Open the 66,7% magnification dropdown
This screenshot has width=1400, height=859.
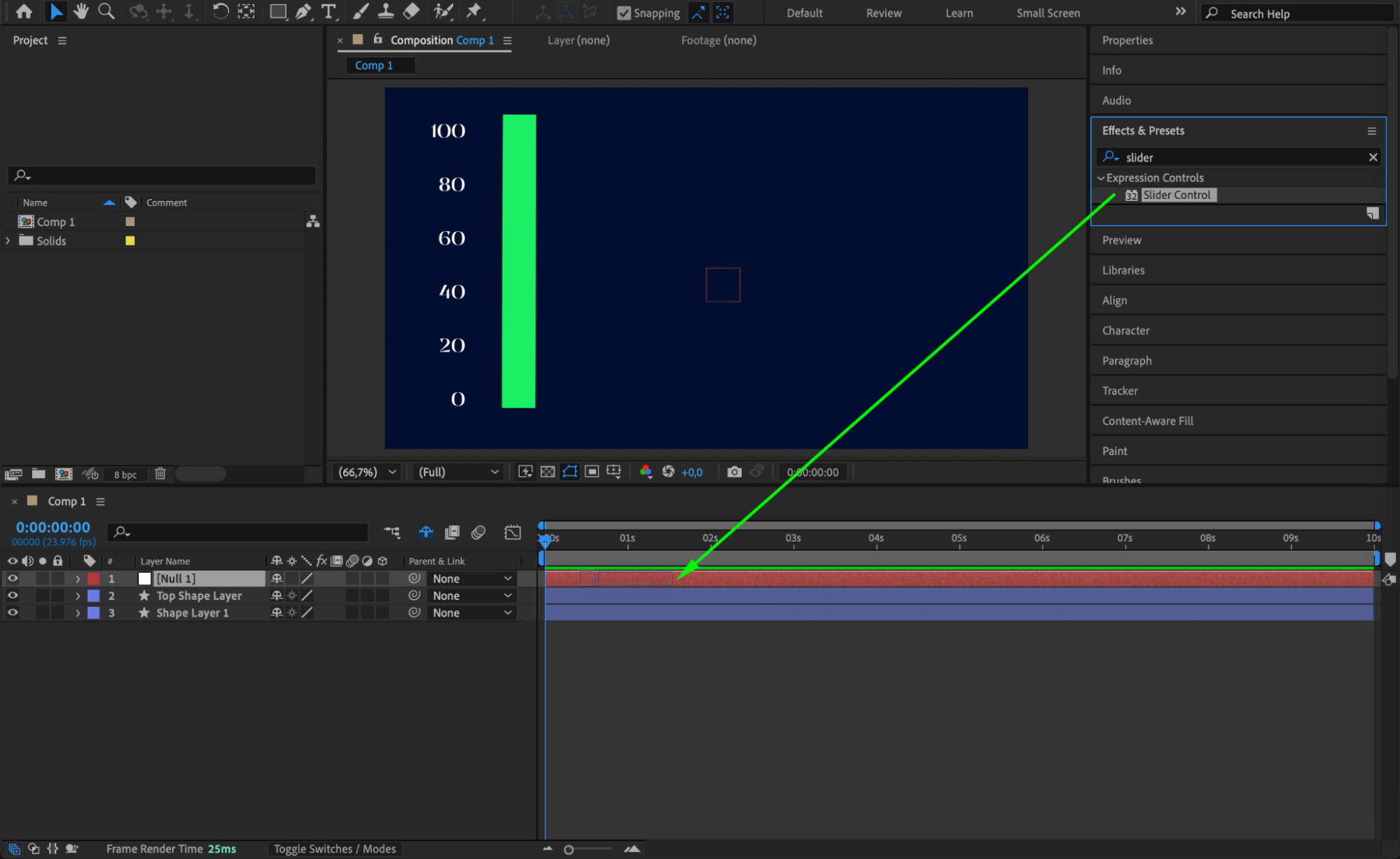coord(367,472)
